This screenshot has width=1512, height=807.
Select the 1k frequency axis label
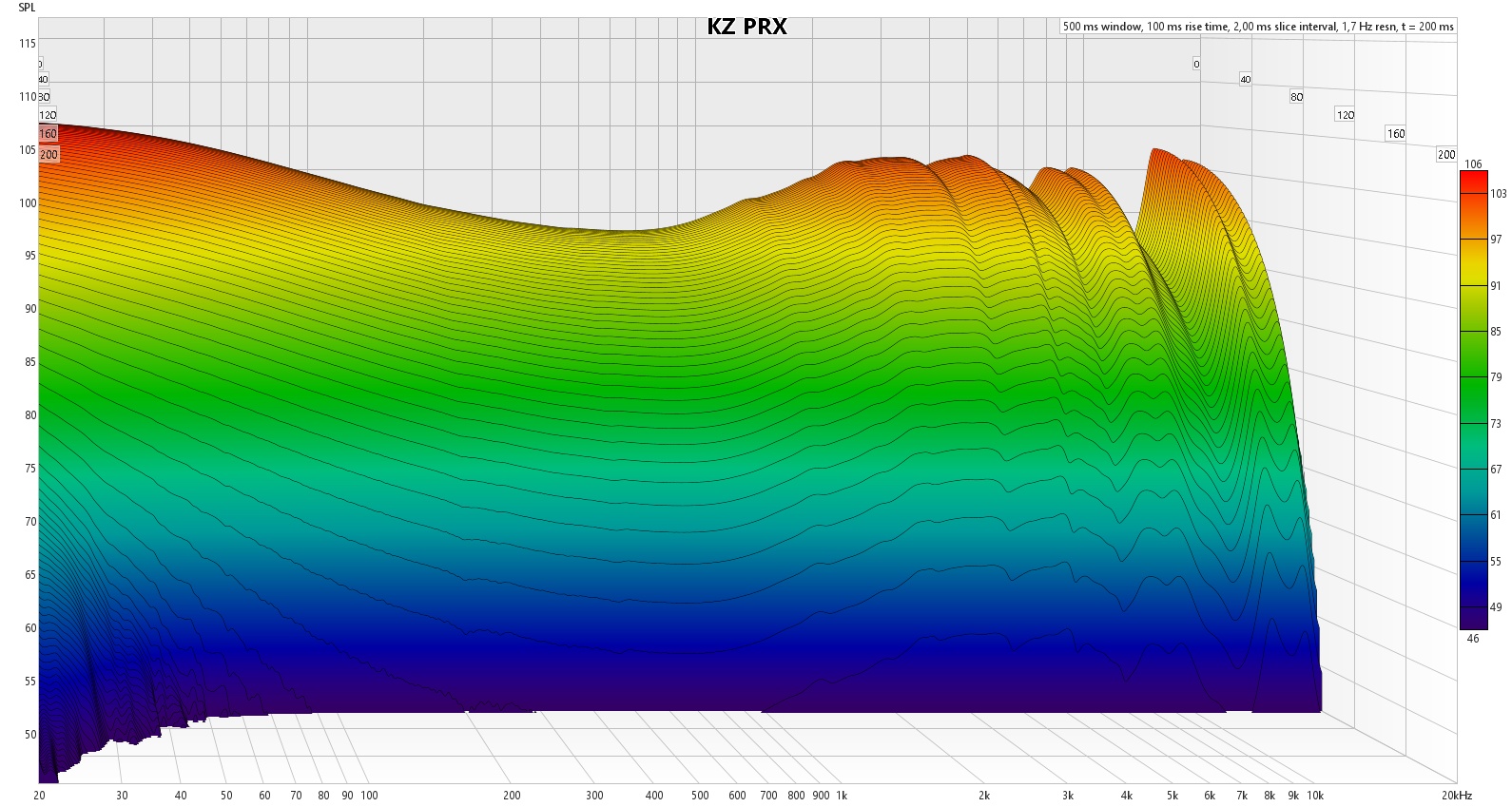842,795
